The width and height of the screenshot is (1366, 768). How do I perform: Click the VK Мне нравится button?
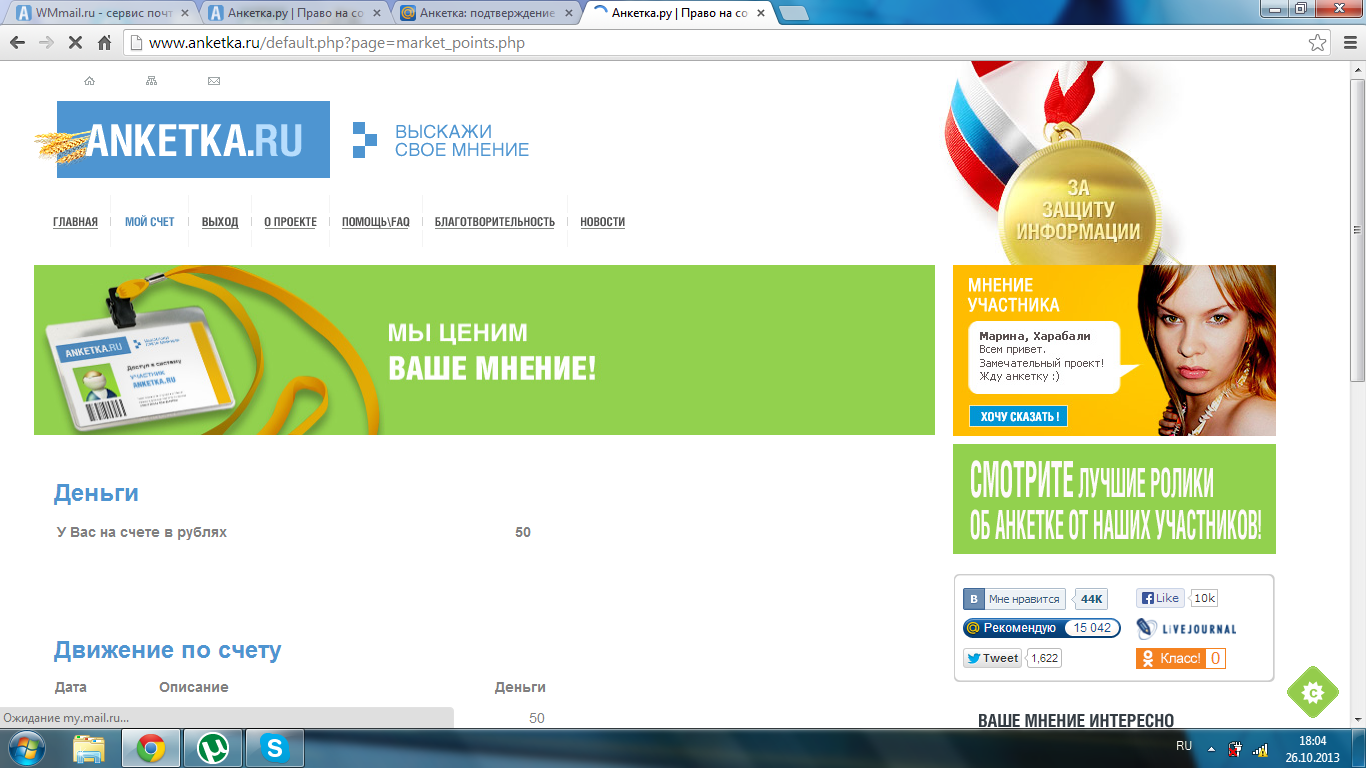[x=1014, y=599]
